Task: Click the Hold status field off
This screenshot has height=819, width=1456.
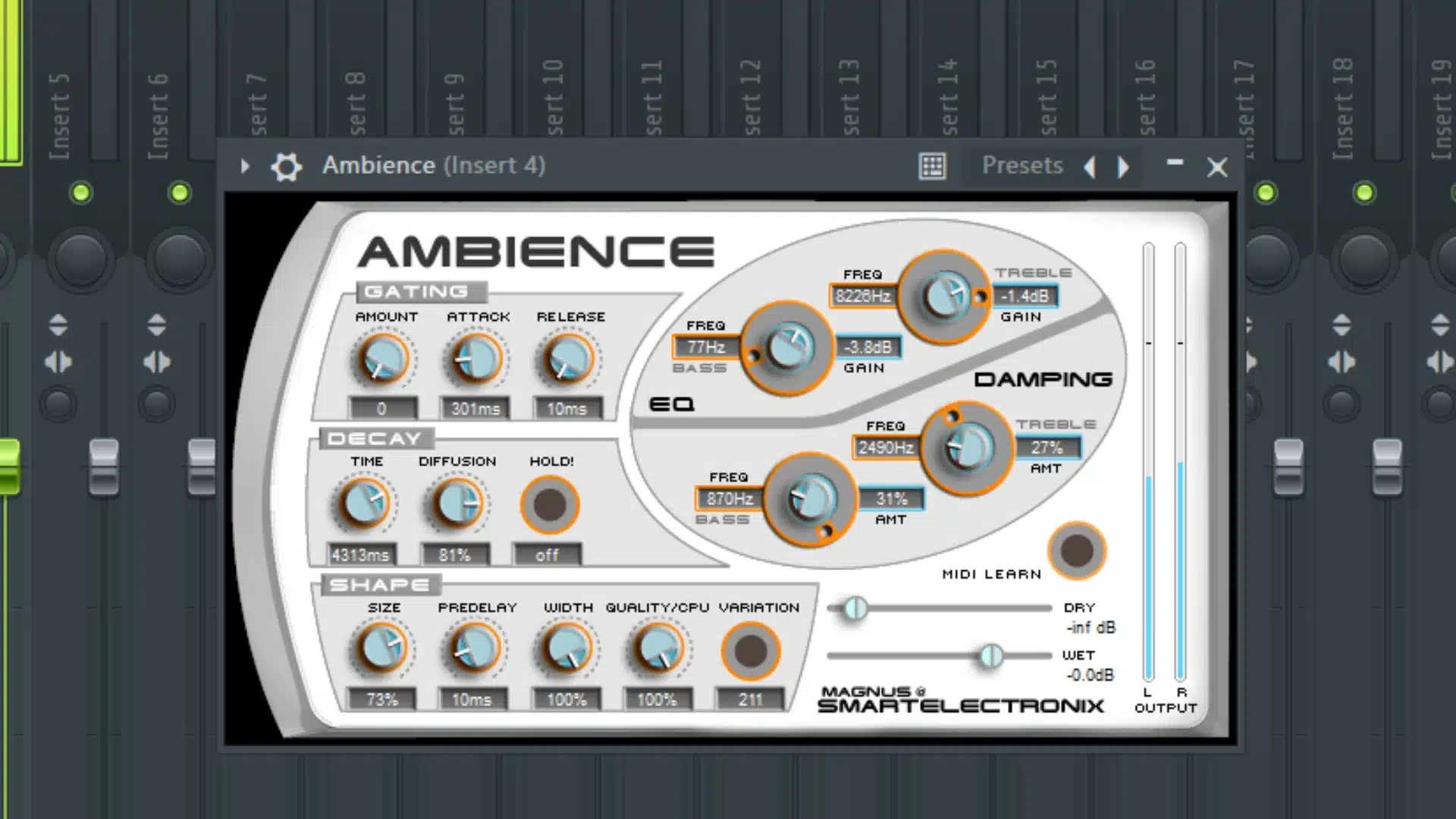Action: [x=548, y=554]
